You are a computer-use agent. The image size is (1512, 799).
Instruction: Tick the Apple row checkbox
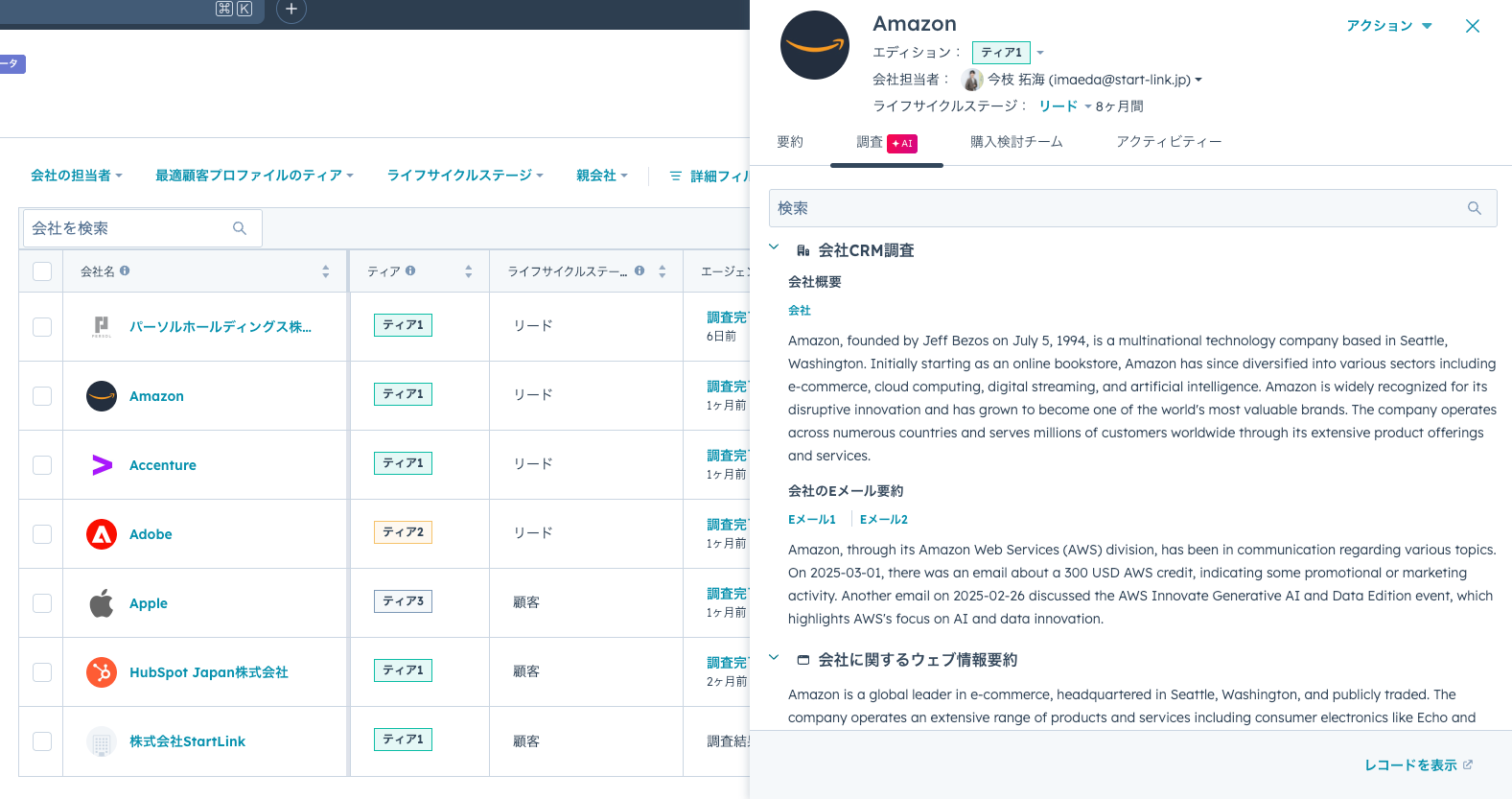tap(42, 603)
